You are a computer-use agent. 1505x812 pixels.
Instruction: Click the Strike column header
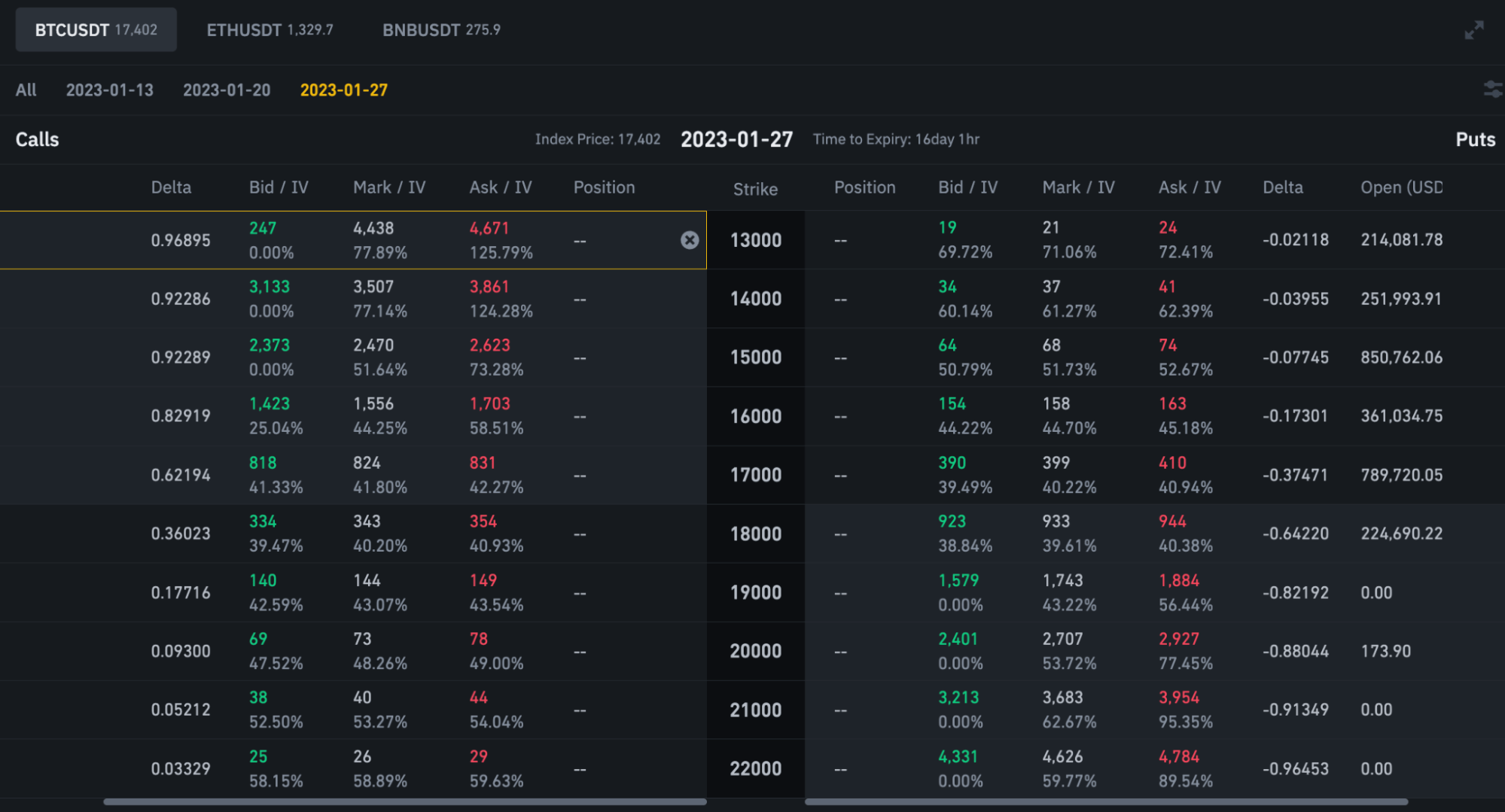(x=755, y=190)
